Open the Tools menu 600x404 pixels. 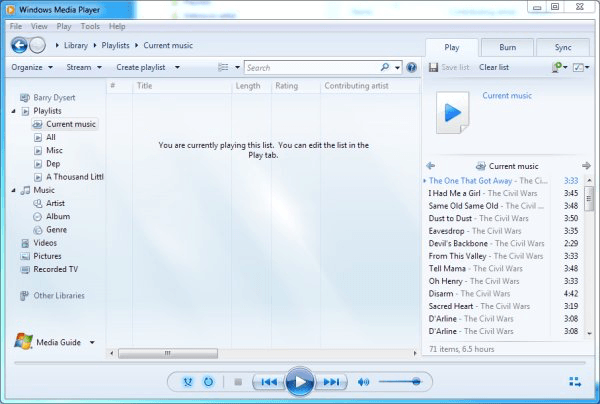pyautogui.click(x=90, y=26)
